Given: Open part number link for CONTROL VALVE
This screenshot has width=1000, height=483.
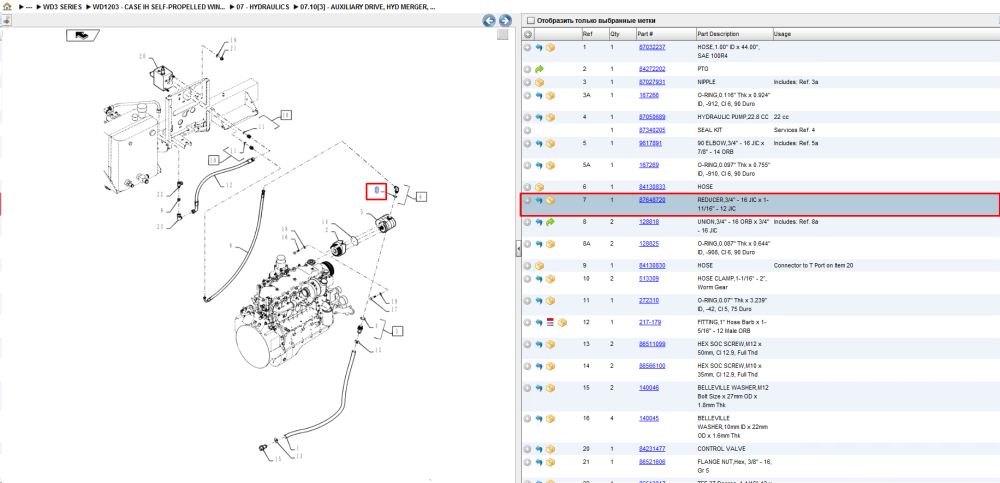Looking at the screenshot, I should click(652, 449).
